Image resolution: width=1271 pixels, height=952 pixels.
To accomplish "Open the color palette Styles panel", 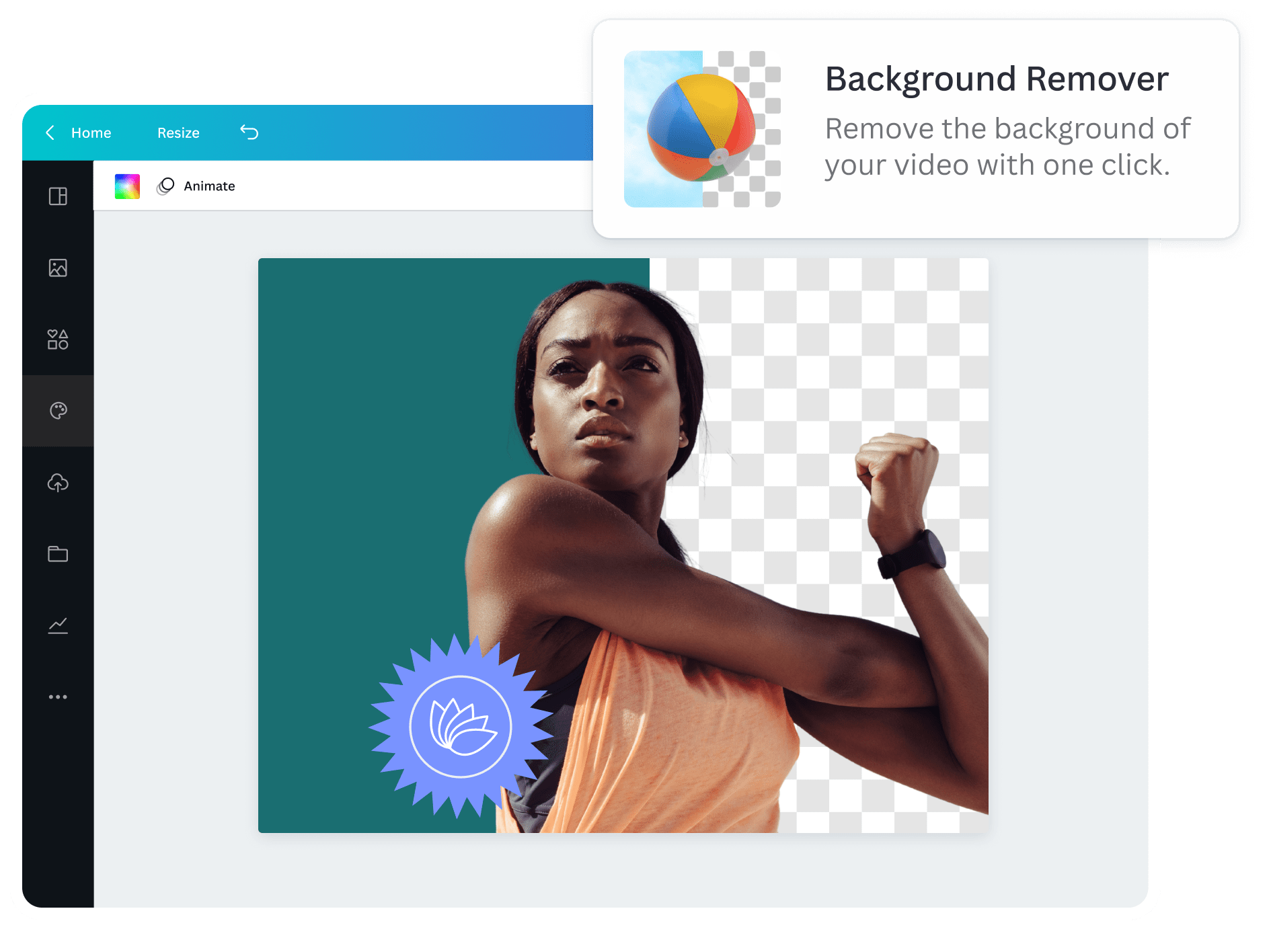I will click(x=58, y=411).
